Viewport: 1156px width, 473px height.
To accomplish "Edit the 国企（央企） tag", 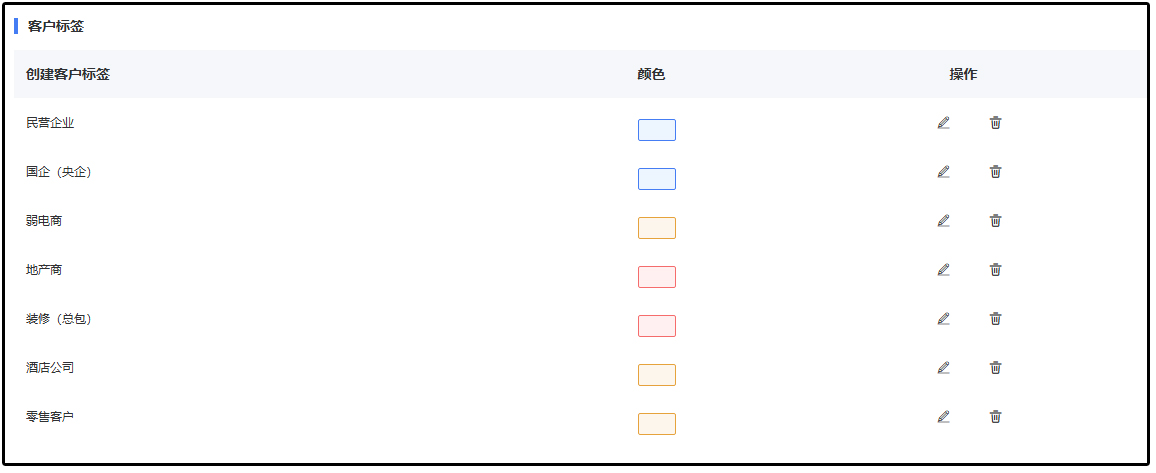I will 943,172.
